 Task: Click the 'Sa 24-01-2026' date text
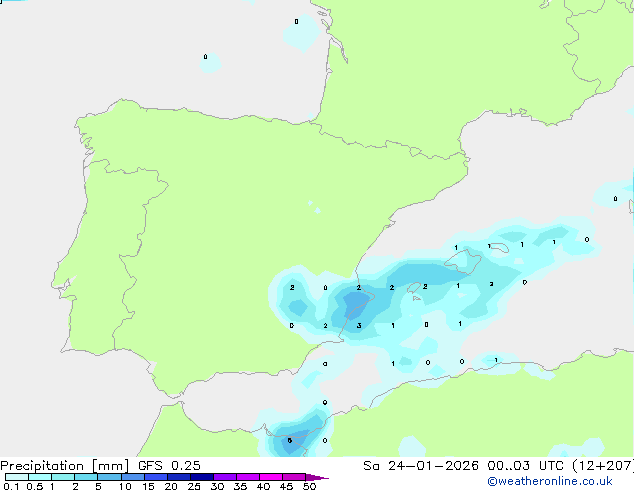tap(421, 466)
